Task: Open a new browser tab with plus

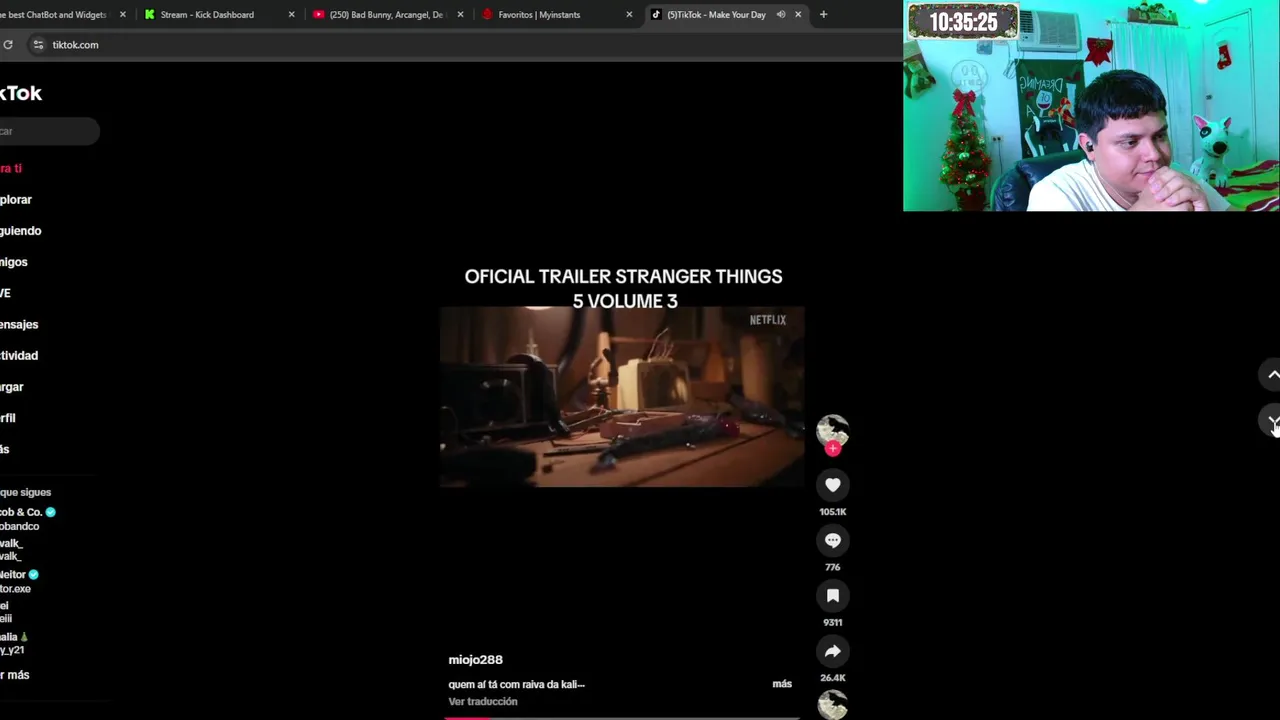Action: coord(823,14)
